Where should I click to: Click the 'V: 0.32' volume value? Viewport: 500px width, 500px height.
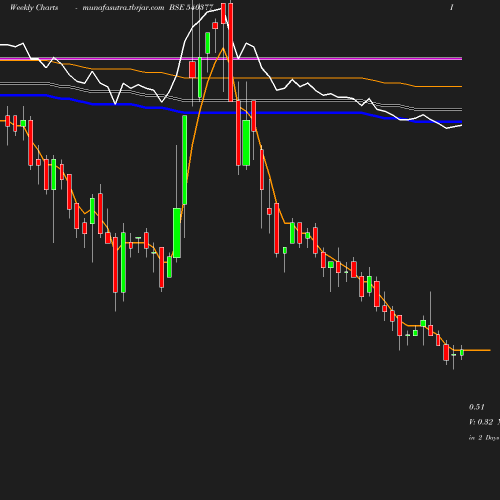coord(481,422)
